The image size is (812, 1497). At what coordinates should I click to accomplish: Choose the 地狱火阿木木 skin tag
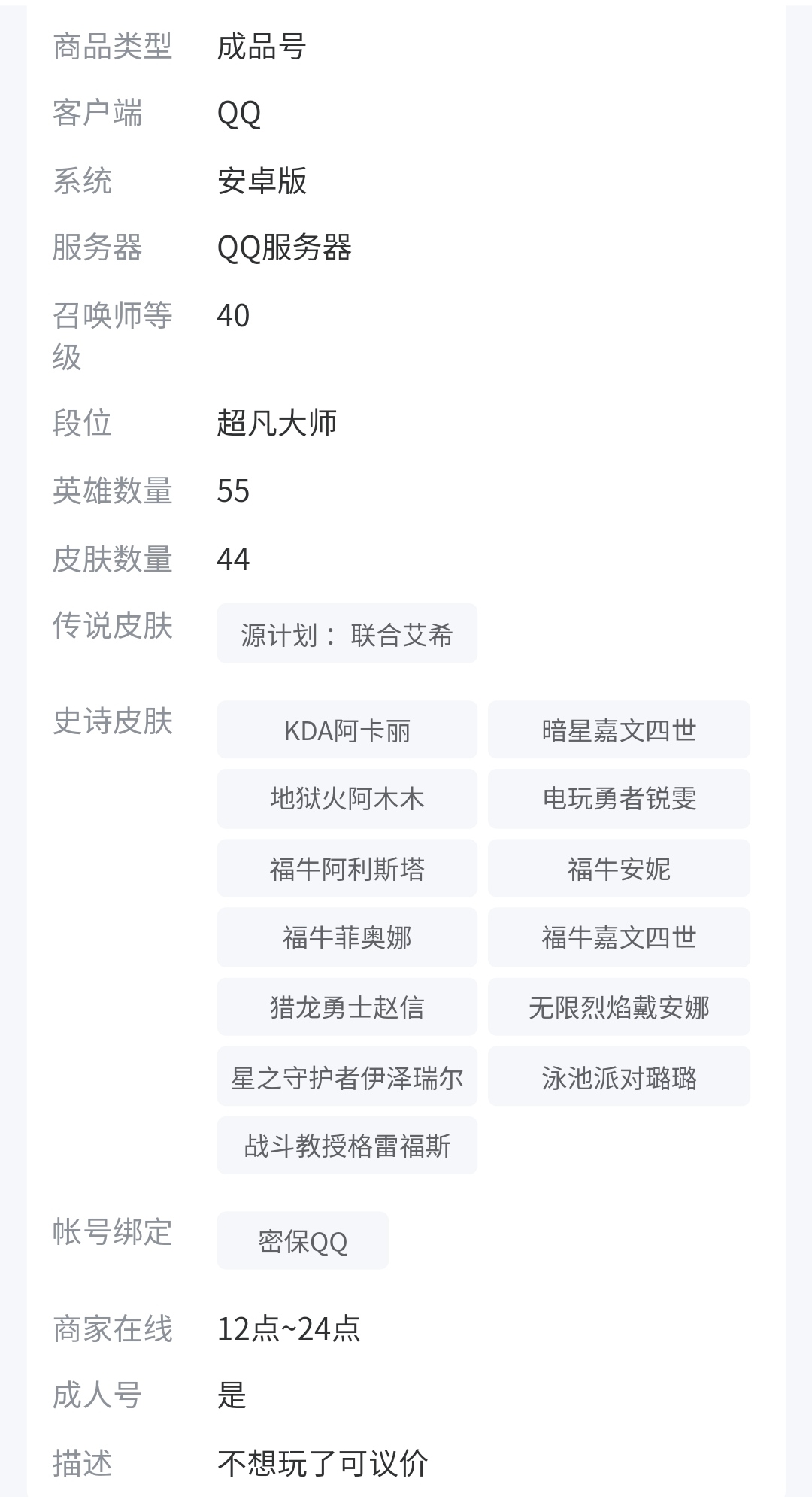[x=347, y=798]
